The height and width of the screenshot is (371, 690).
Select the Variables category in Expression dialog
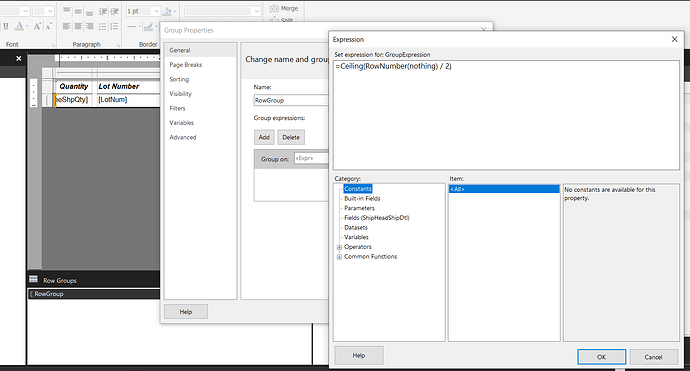(x=356, y=237)
